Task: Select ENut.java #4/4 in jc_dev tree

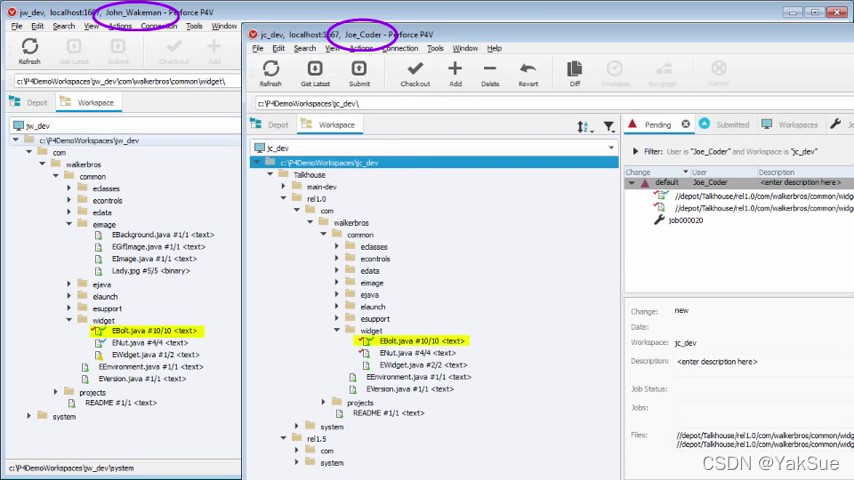Action: click(x=417, y=353)
